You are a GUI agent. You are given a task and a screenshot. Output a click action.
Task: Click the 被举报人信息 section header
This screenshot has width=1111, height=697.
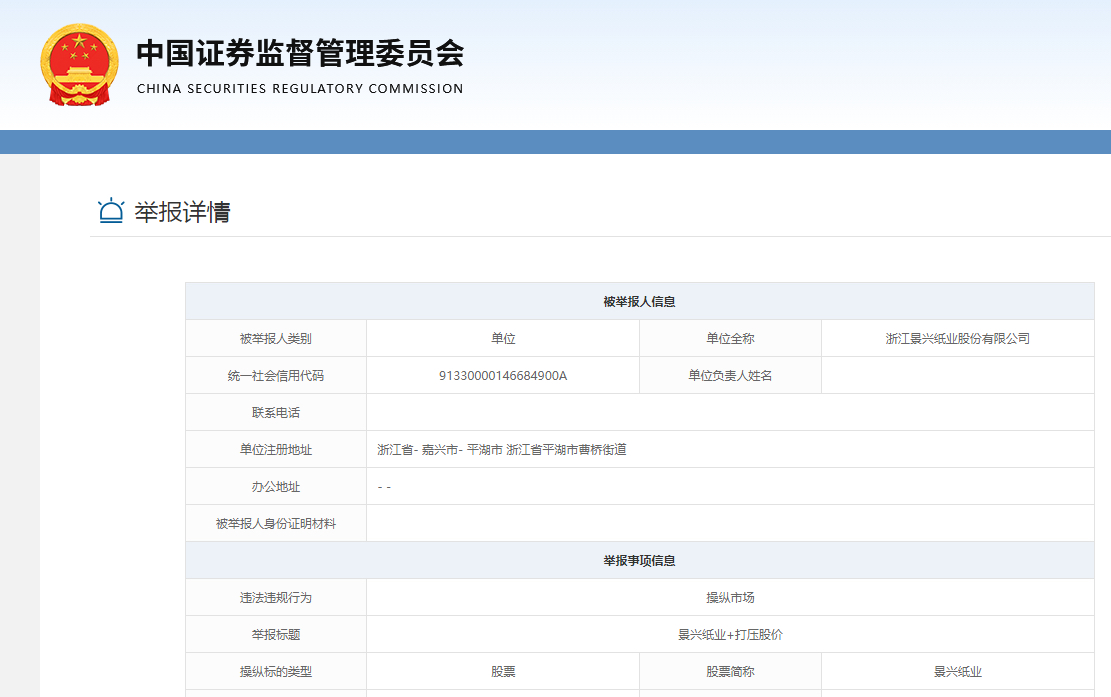click(639, 302)
